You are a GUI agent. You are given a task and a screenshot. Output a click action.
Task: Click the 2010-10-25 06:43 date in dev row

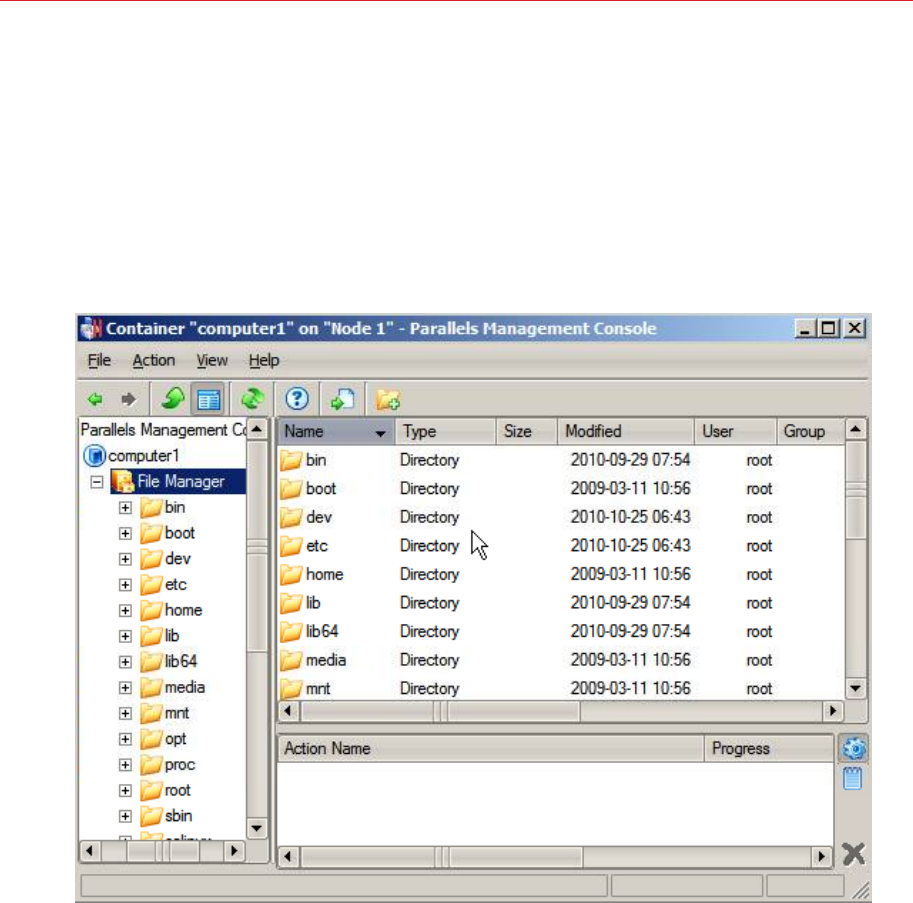(630, 517)
